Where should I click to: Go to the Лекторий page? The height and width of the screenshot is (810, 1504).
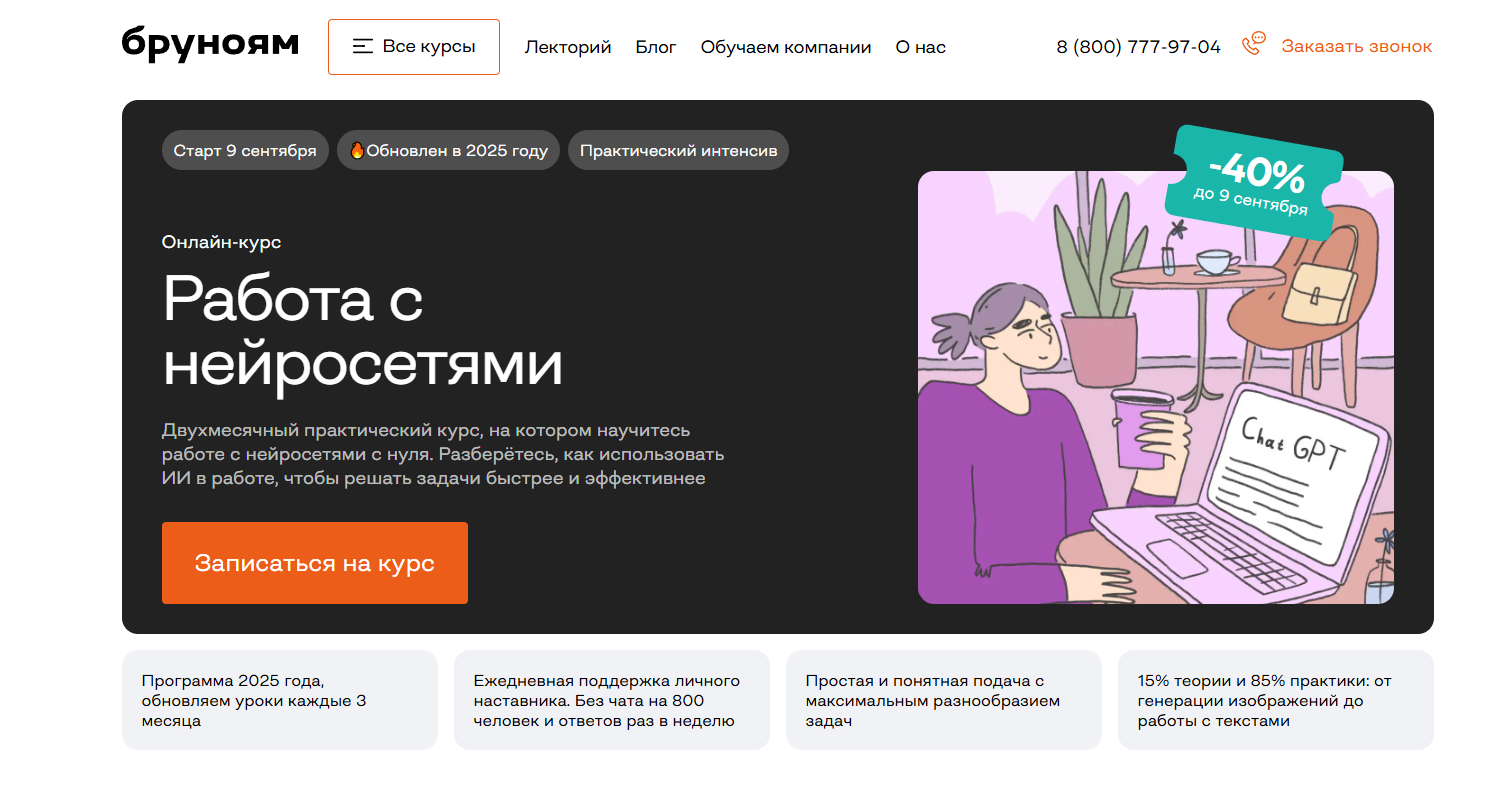[x=568, y=47]
